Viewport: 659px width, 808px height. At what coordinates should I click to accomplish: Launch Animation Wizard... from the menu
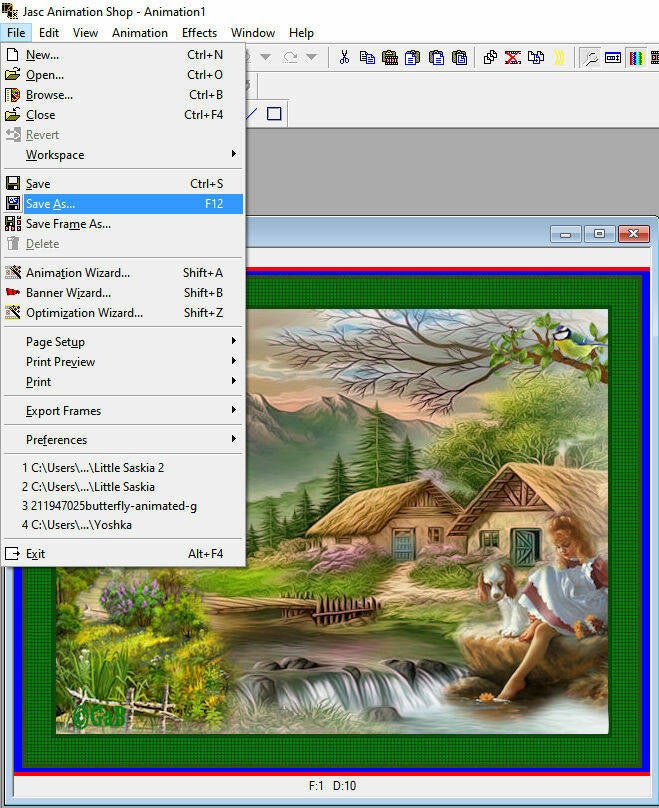click(123, 273)
